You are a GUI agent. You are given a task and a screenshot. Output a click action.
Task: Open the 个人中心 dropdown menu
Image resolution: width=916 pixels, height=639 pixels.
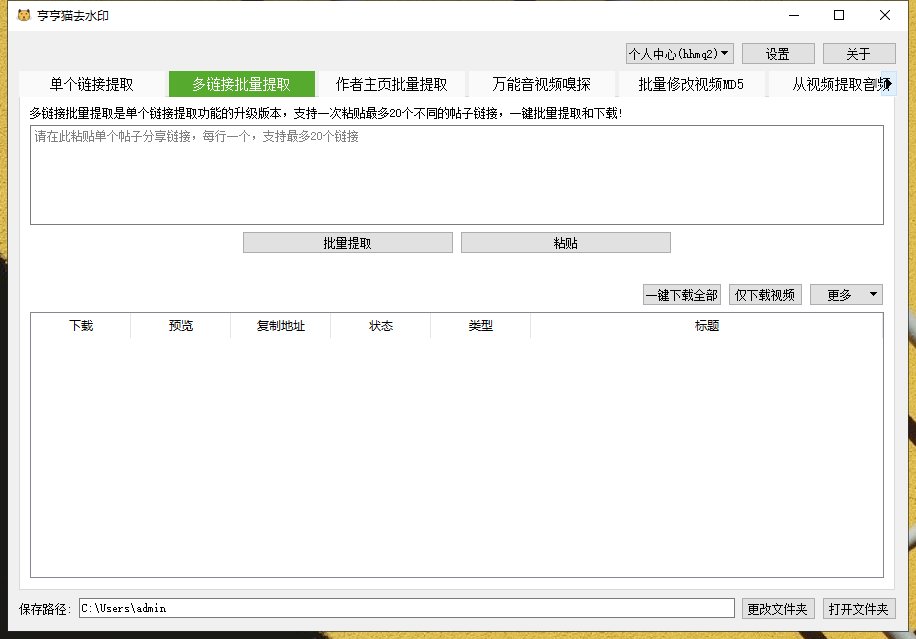pyautogui.click(x=680, y=54)
